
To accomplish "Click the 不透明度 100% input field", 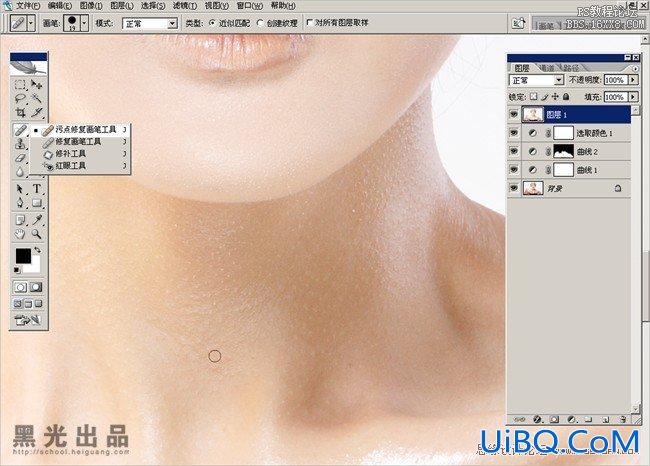I will [615, 80].
